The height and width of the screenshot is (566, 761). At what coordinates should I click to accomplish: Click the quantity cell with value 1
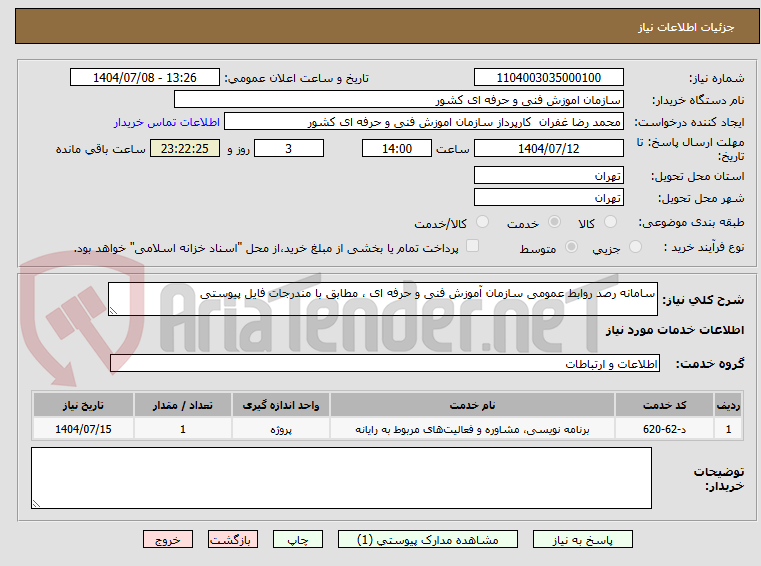coord(182,429)
